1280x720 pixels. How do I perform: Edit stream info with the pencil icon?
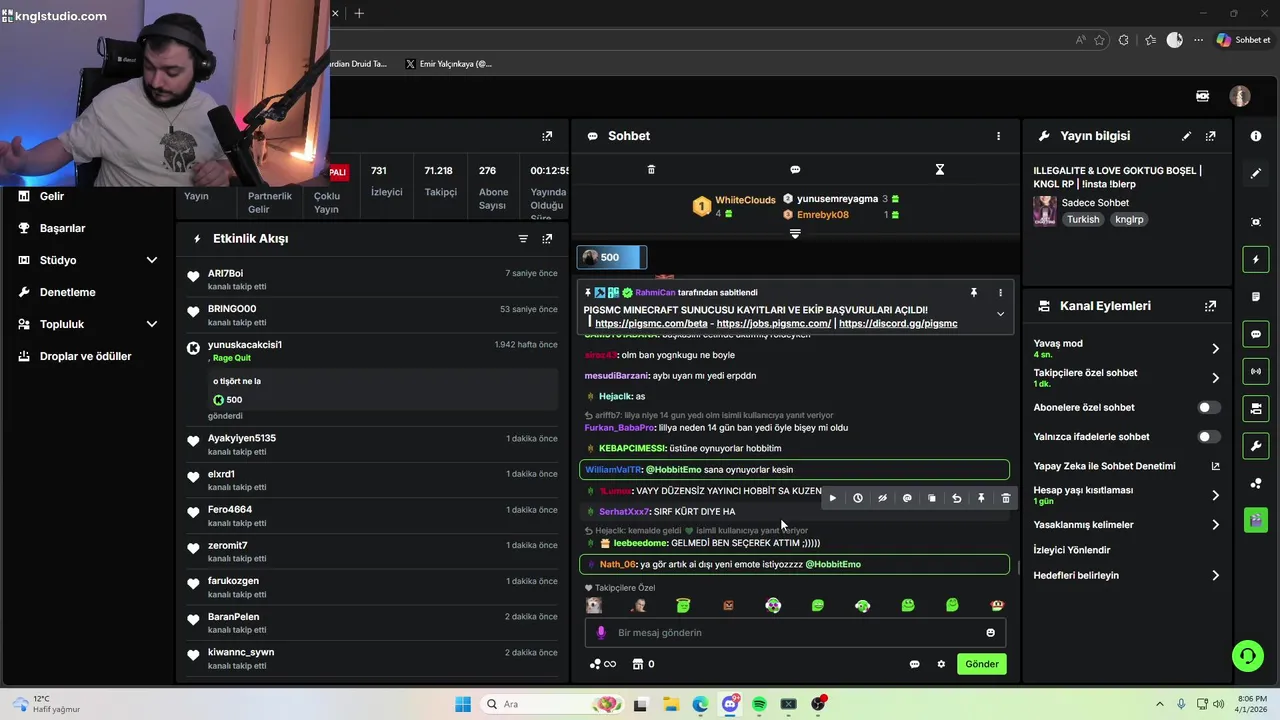coord(1187,136)
